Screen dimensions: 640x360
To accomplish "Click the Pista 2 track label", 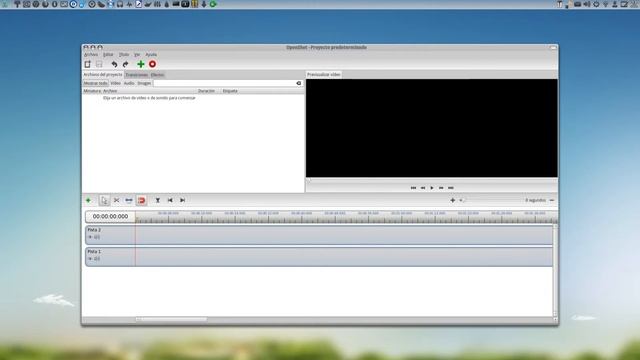I will coord(94,230).
